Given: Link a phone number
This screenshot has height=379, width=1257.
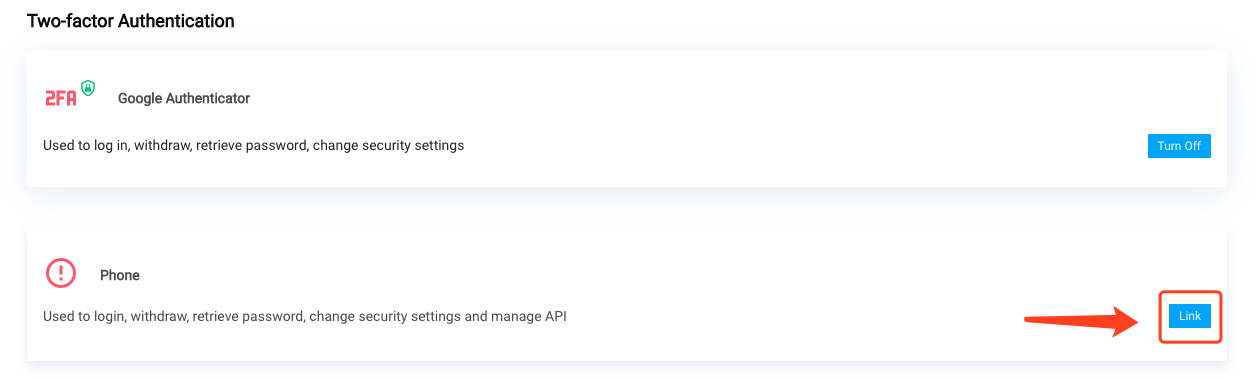Looking at the screenshot, I should 1190,316.
